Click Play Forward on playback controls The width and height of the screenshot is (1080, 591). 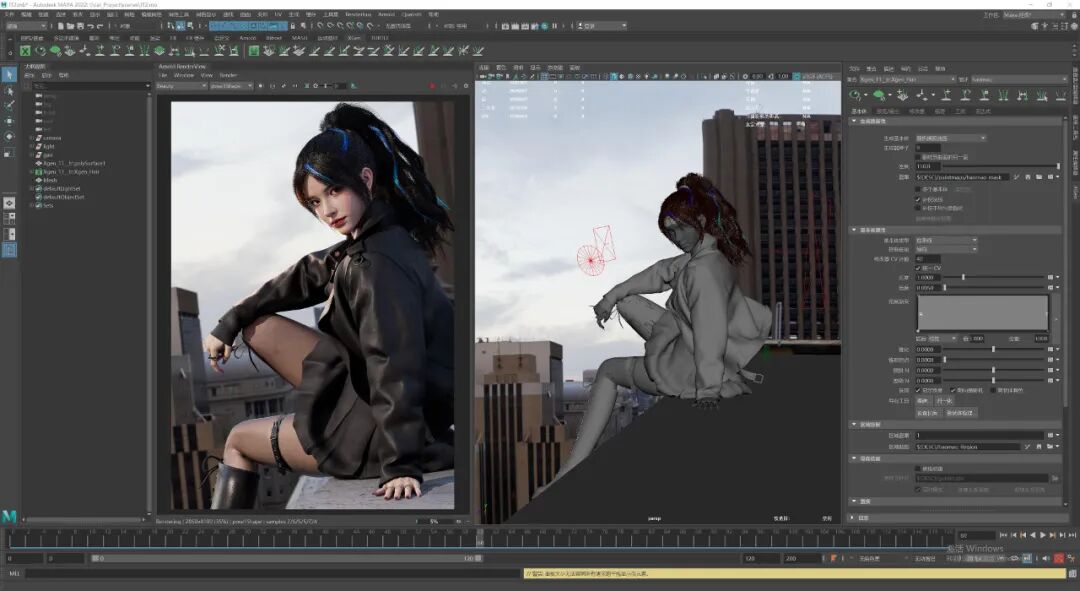pyautogui.click(x=1043, y=535)
